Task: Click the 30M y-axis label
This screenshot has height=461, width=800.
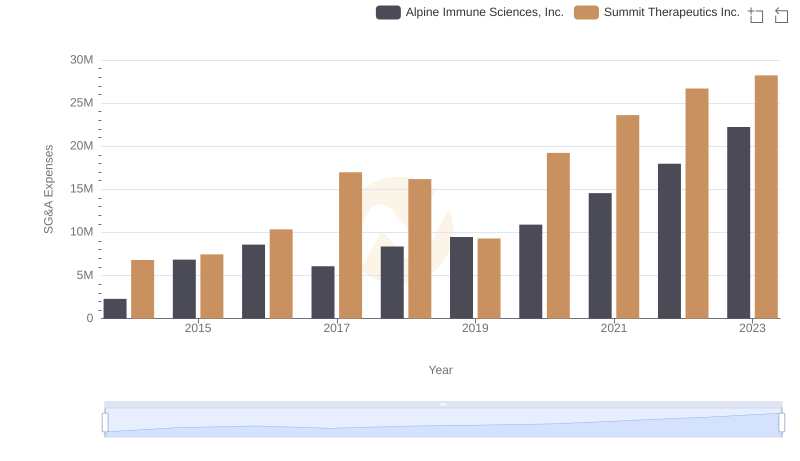Action: click(82, 60)
